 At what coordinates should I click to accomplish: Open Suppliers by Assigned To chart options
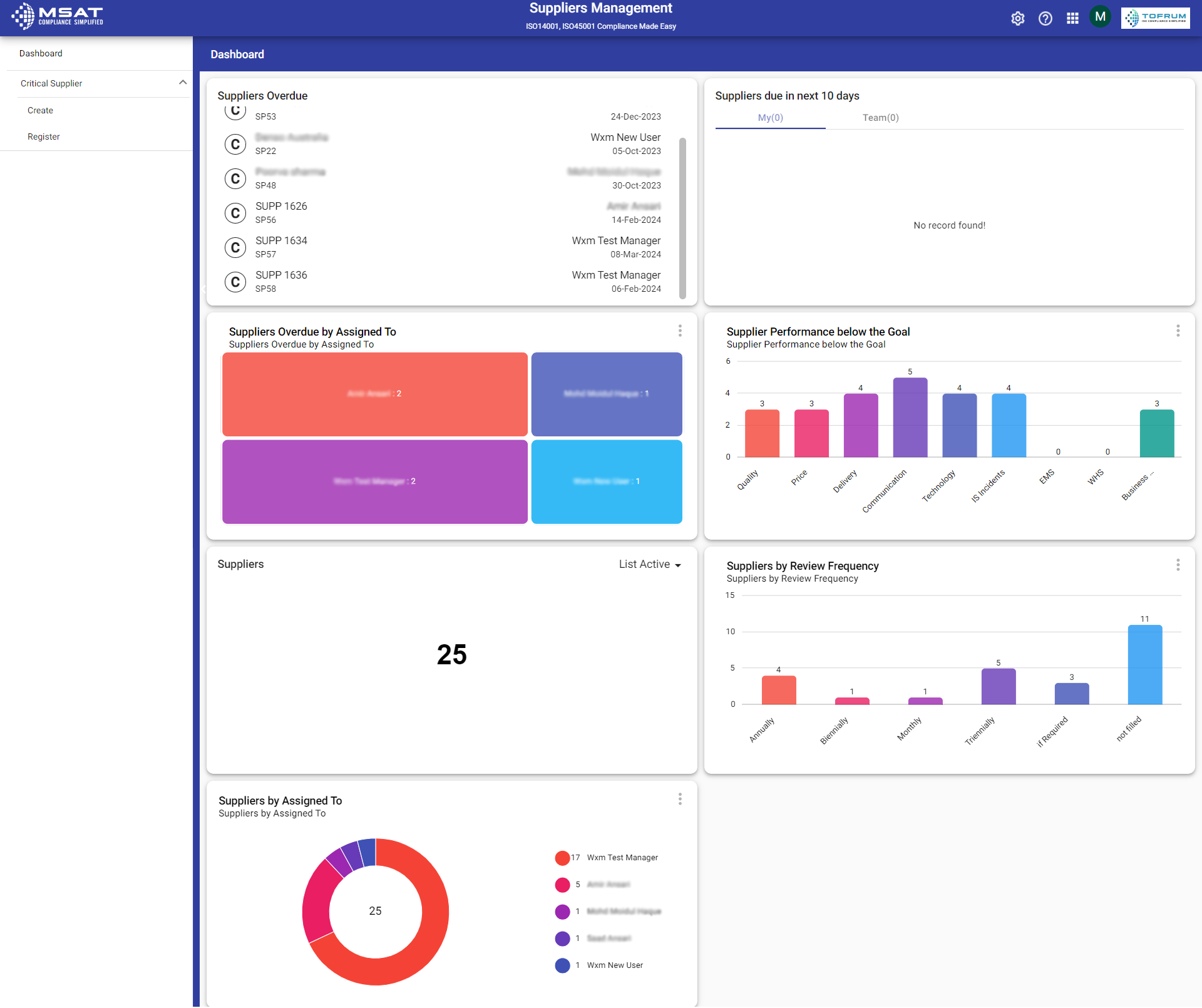680,799
